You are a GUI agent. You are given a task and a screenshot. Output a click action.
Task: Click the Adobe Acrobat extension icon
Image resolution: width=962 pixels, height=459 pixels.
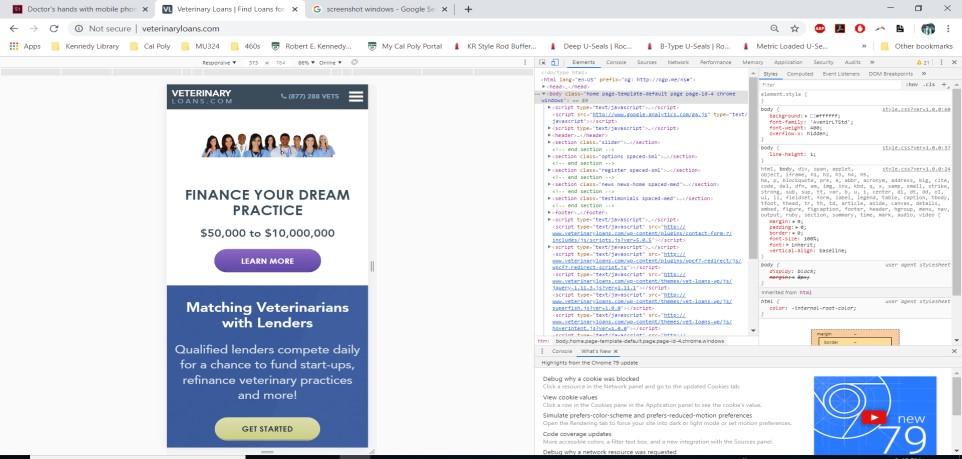coord(840,28)
